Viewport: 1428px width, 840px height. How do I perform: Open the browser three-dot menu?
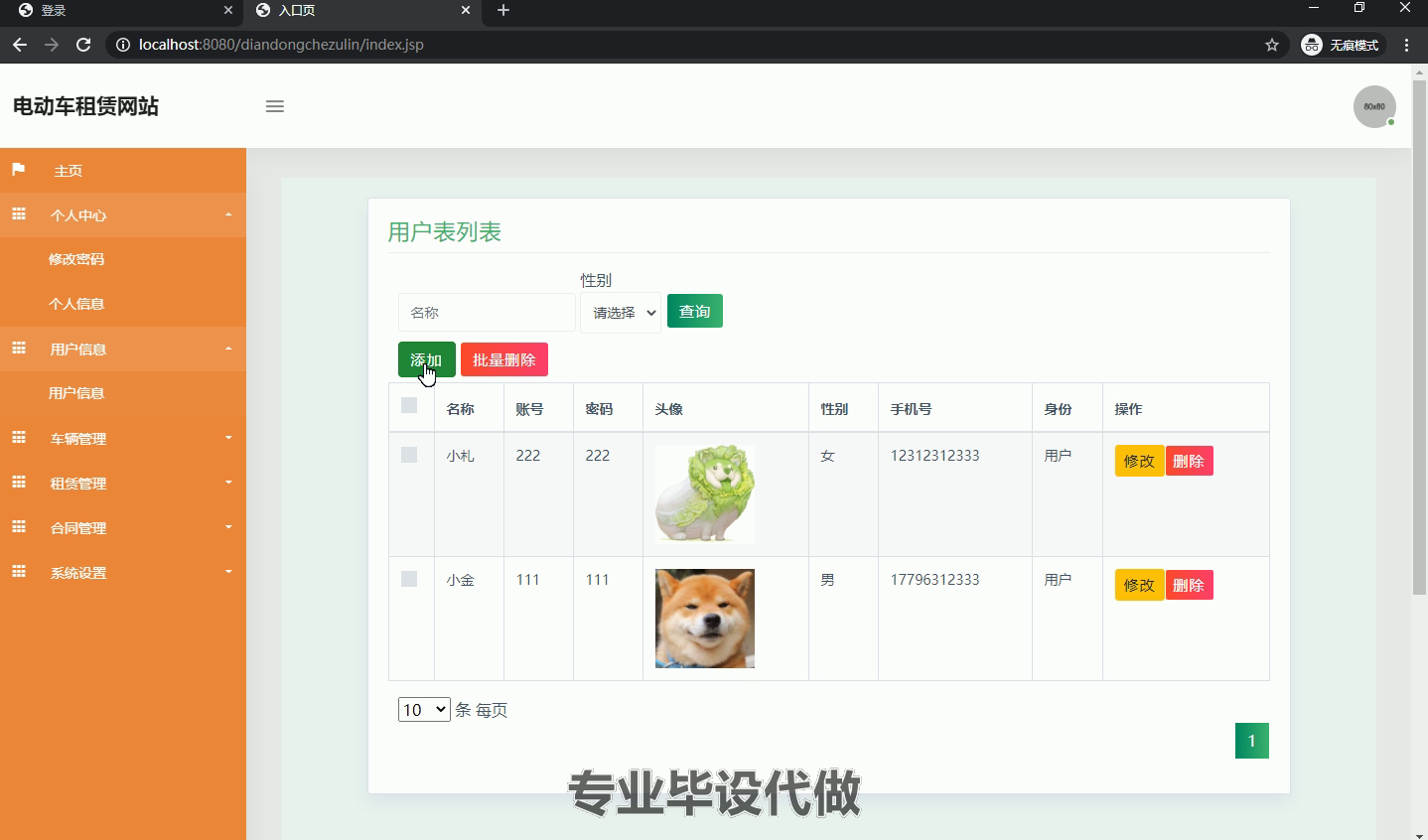click(x=1406, y=45)
